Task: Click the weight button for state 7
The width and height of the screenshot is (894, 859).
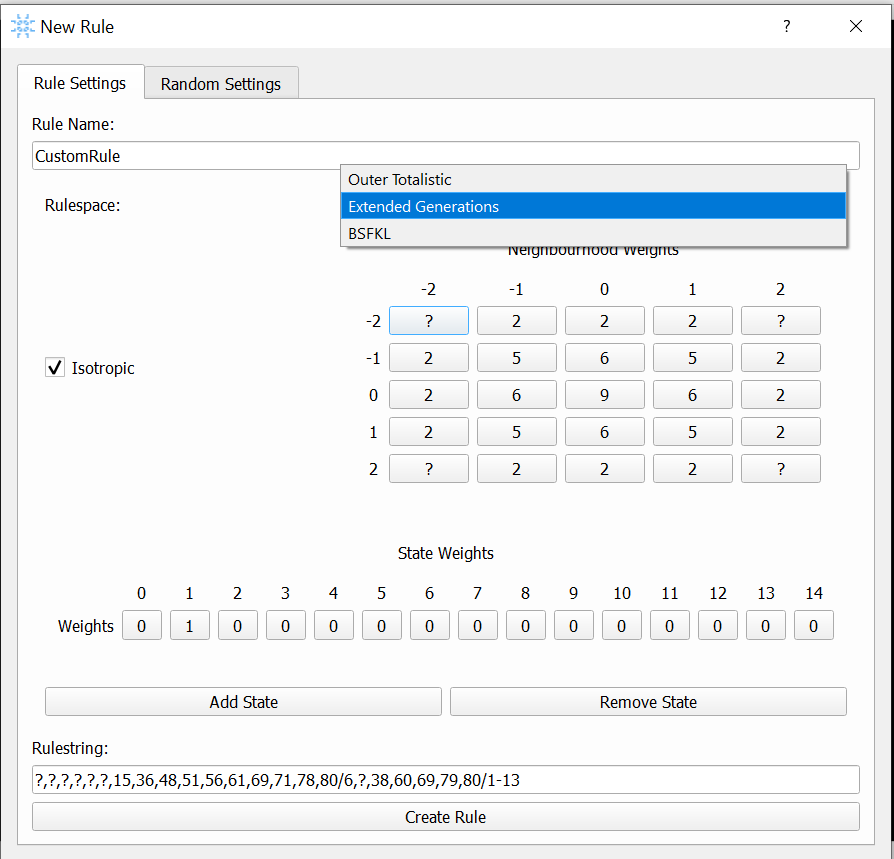Action: click(x=478, y=626)
